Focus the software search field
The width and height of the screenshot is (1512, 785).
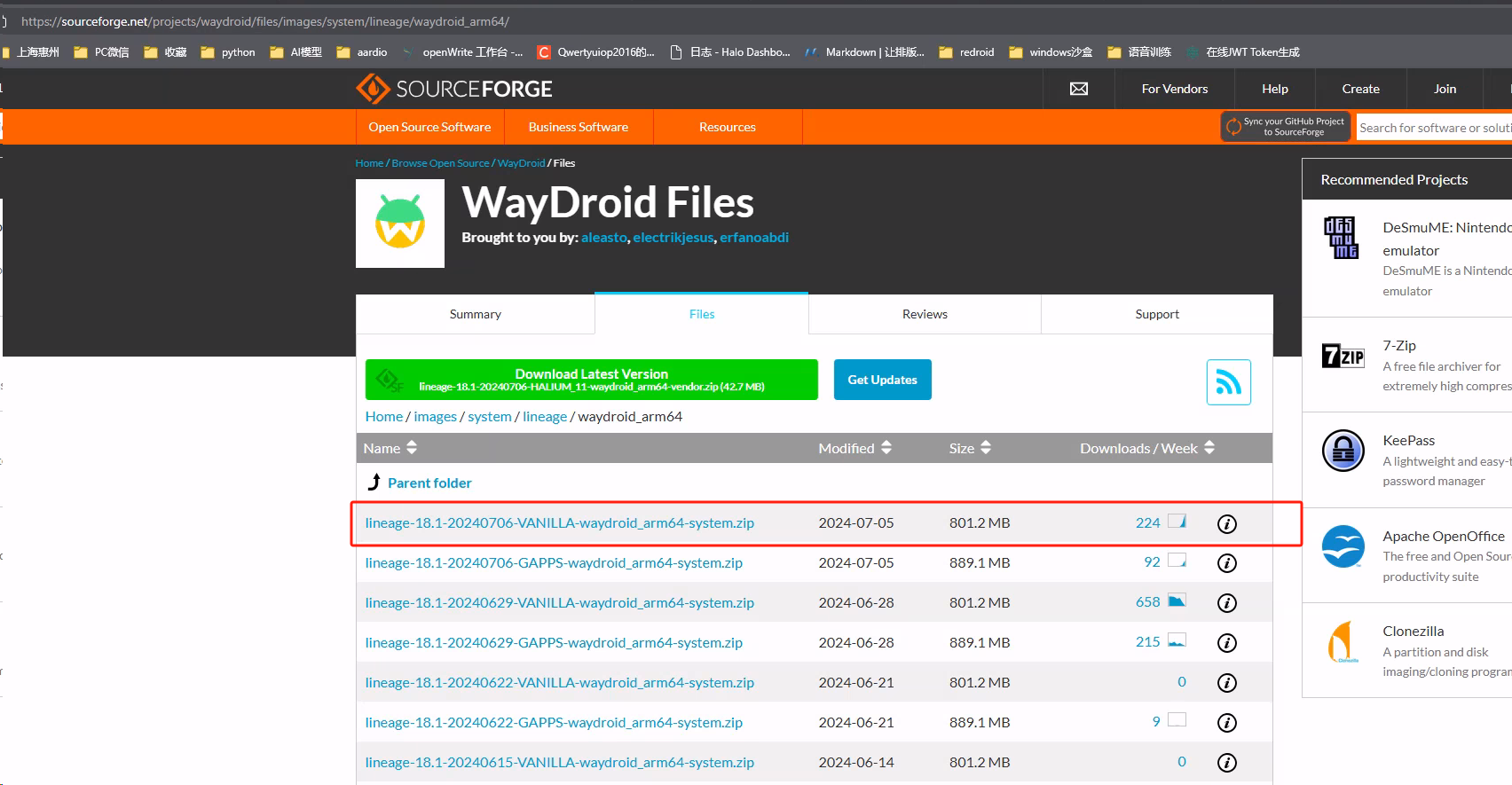pyautogui.click(x=1433, y=128)
